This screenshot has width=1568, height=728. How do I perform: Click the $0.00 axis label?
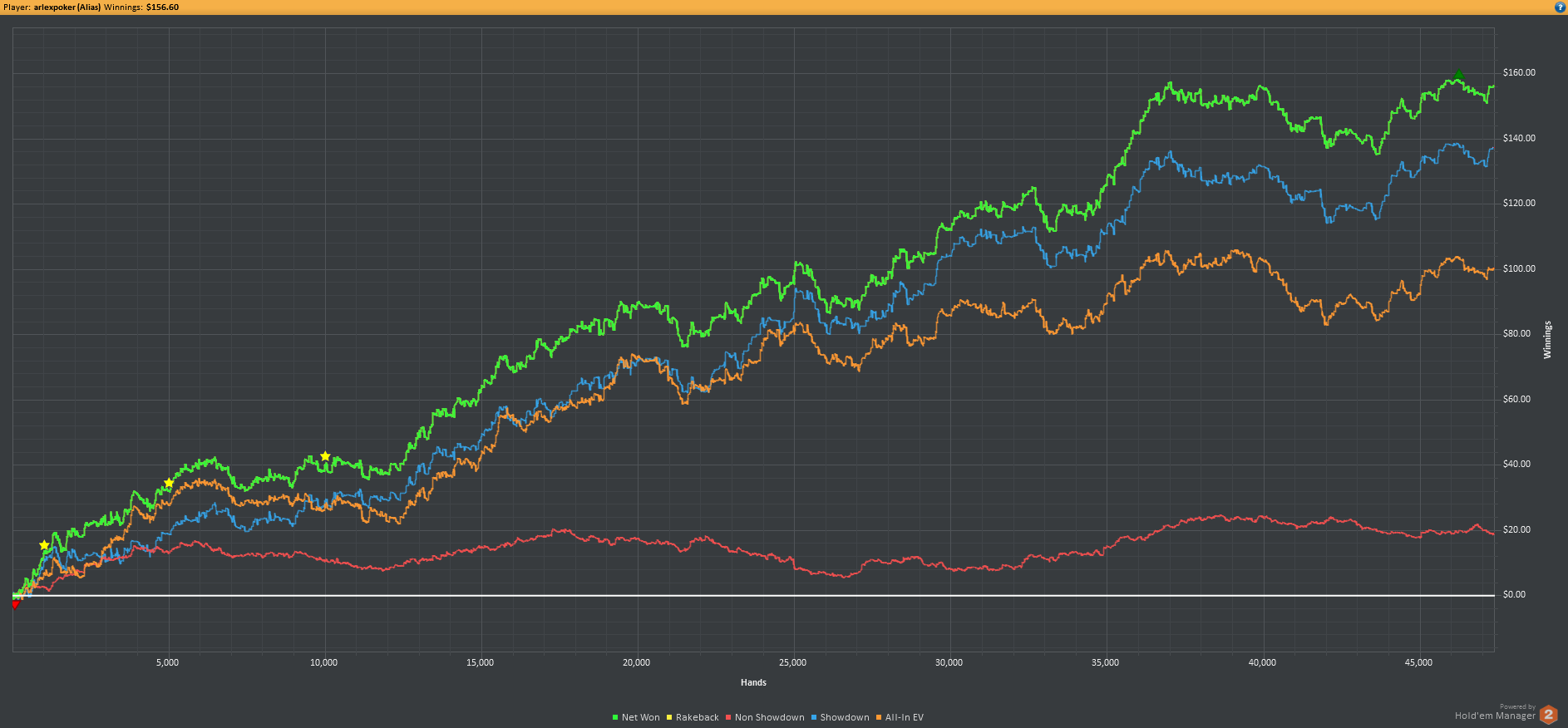pos(1514,594)
